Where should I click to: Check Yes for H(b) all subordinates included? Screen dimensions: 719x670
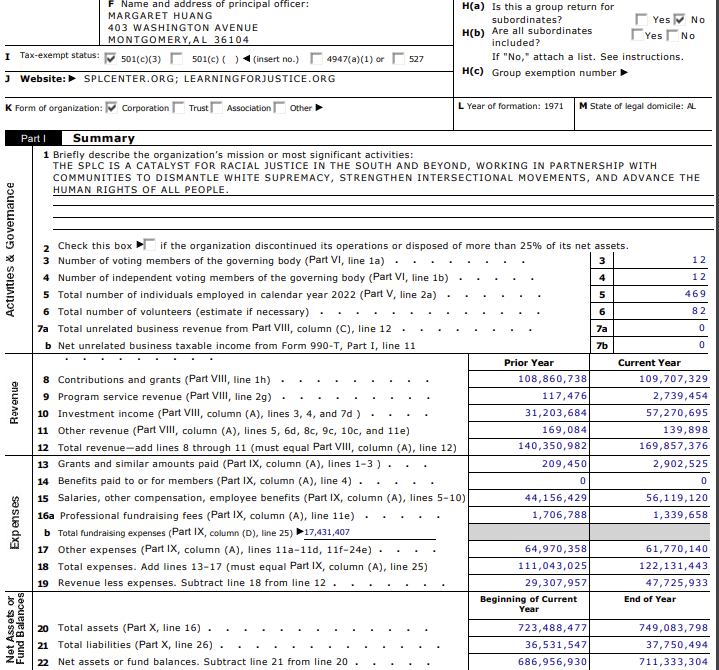pyautogui.click(x=637, y=34)
